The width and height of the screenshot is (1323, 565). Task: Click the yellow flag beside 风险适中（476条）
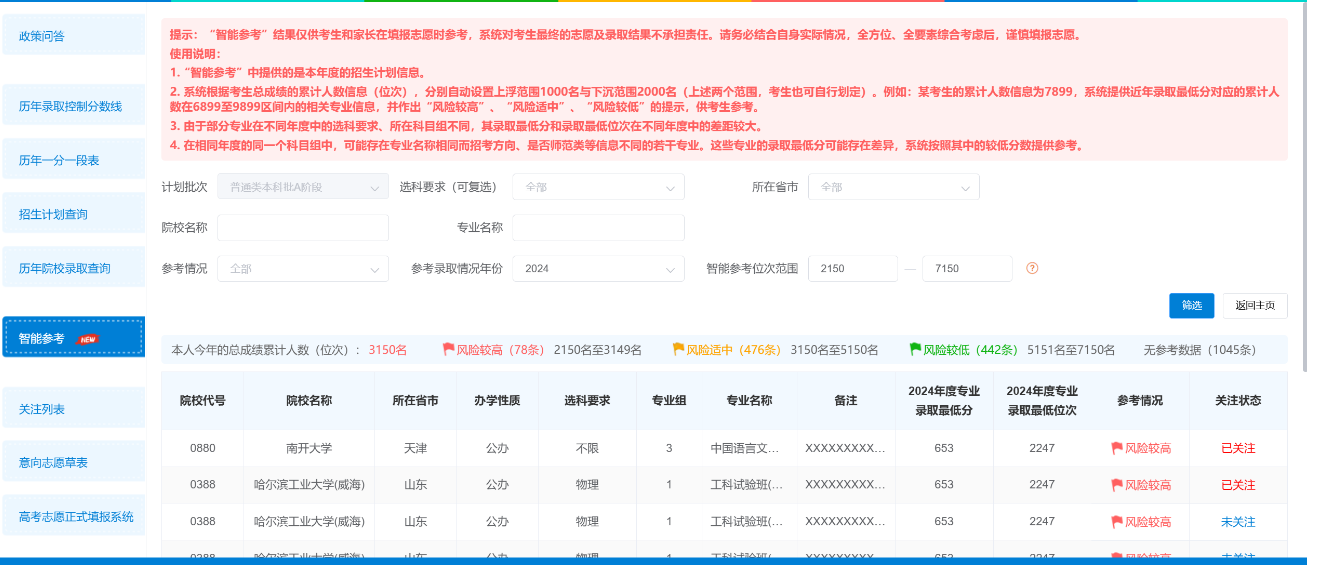click(678, 350)
